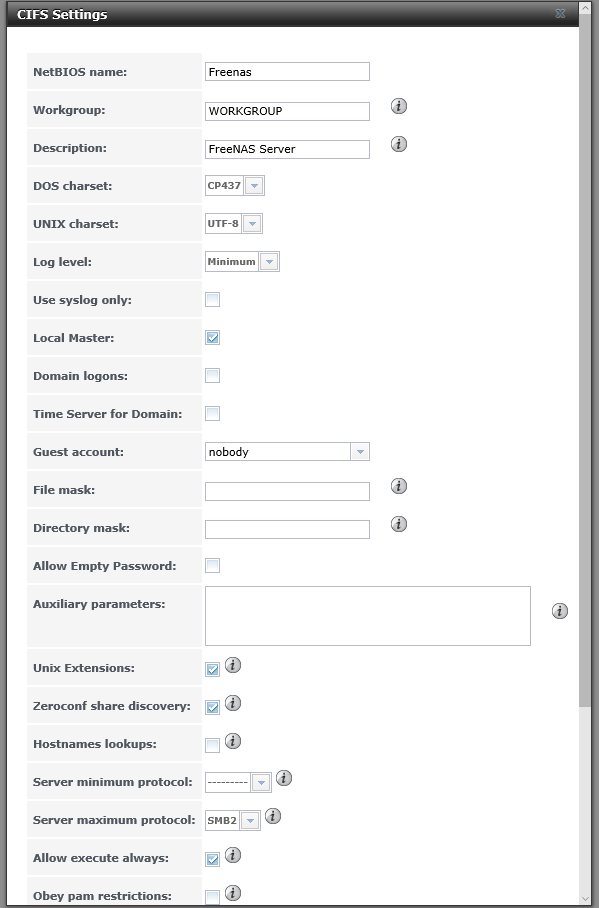The image size is (599, 908).
Task: Click the info icon next to Workgroup
Action: (399, 106)
